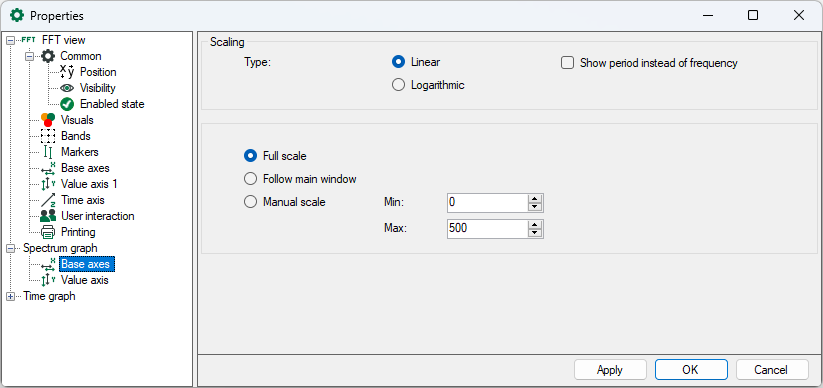This screenshot has width=823, height=388.
Task: Click the Apply button
Action: [x=610, y=370]
